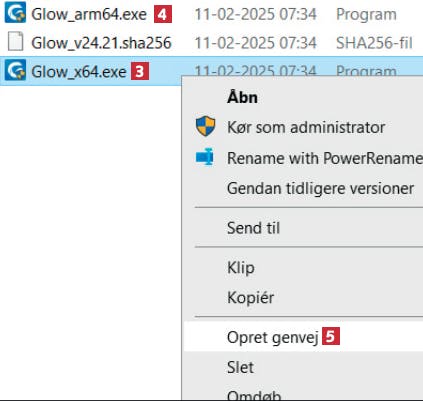The height and width of the screenshot is (401, 423).
Task: Click the date of Glow_arm64.exe row
Action: coord(255,14)
